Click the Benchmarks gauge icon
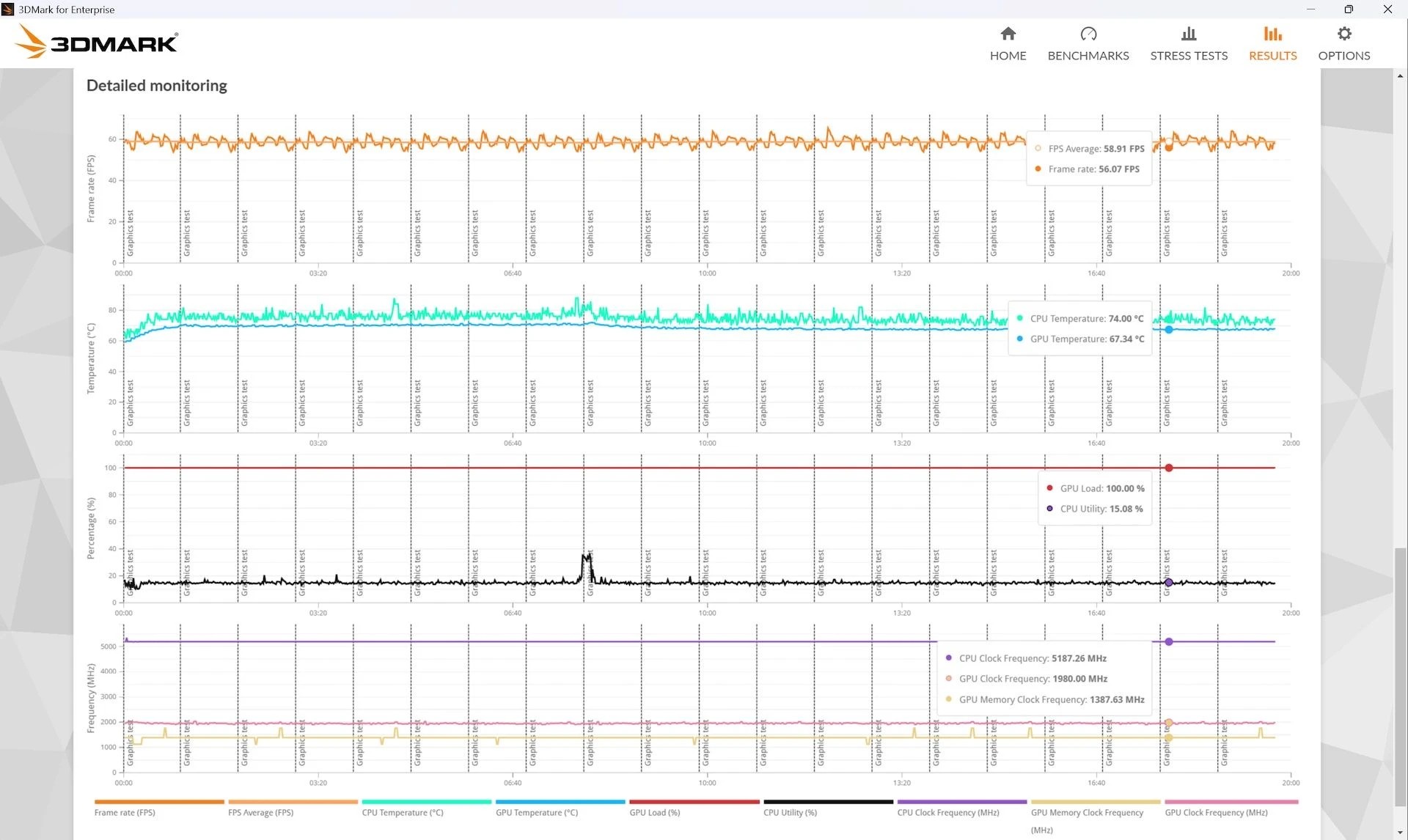 pos(1088,34)
